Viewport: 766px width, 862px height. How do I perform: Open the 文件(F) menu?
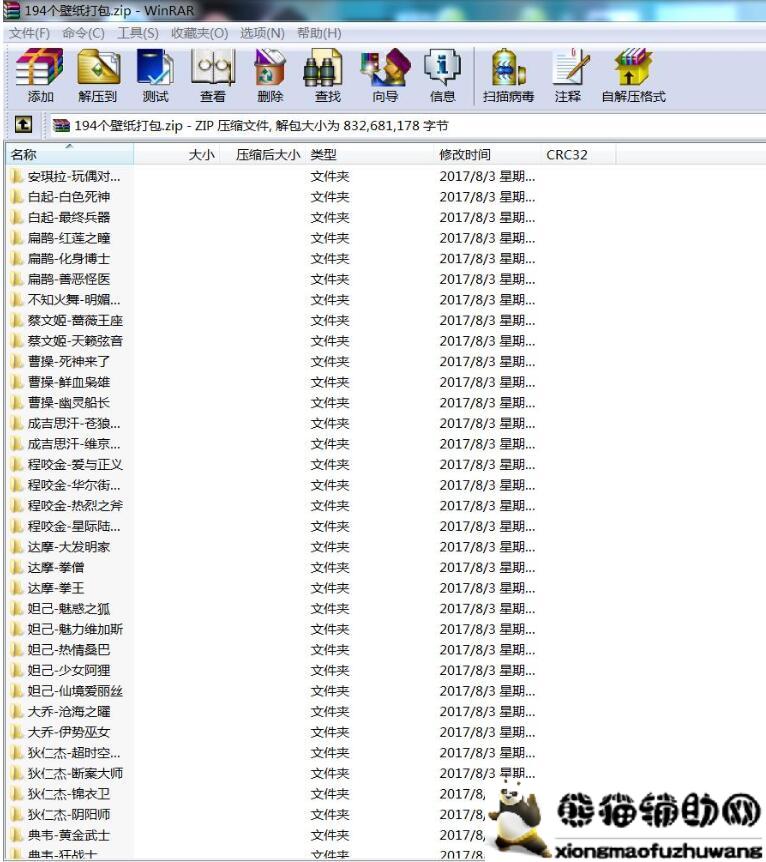pyautogui.click(x=29, y=33)
